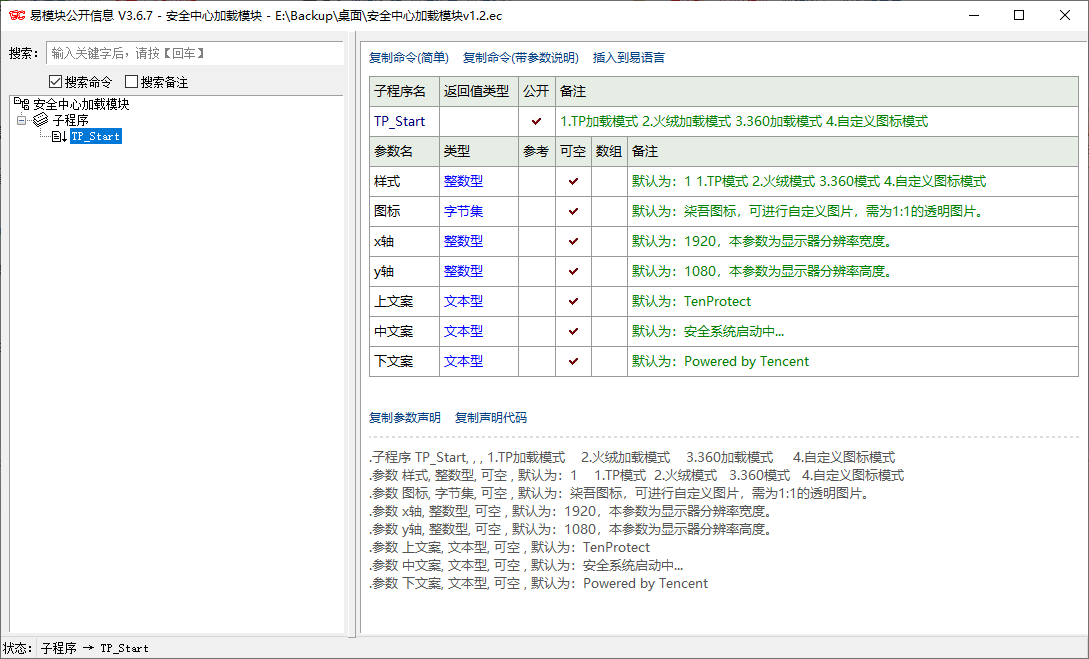This screenshot has height=659, width=1089.
Task: Select the 子程序 node in the tree
Action: (70, 120)
